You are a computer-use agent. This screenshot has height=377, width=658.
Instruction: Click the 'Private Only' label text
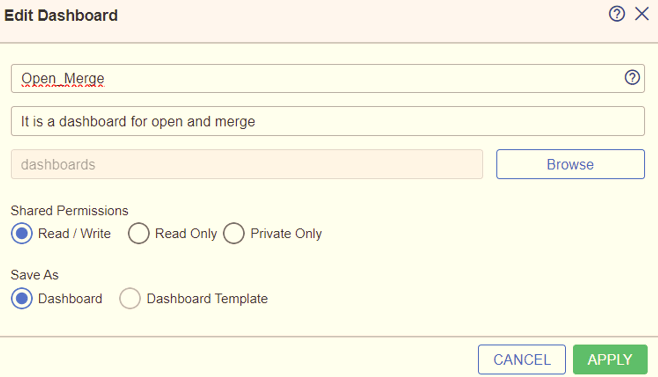[x=286, y=233]
